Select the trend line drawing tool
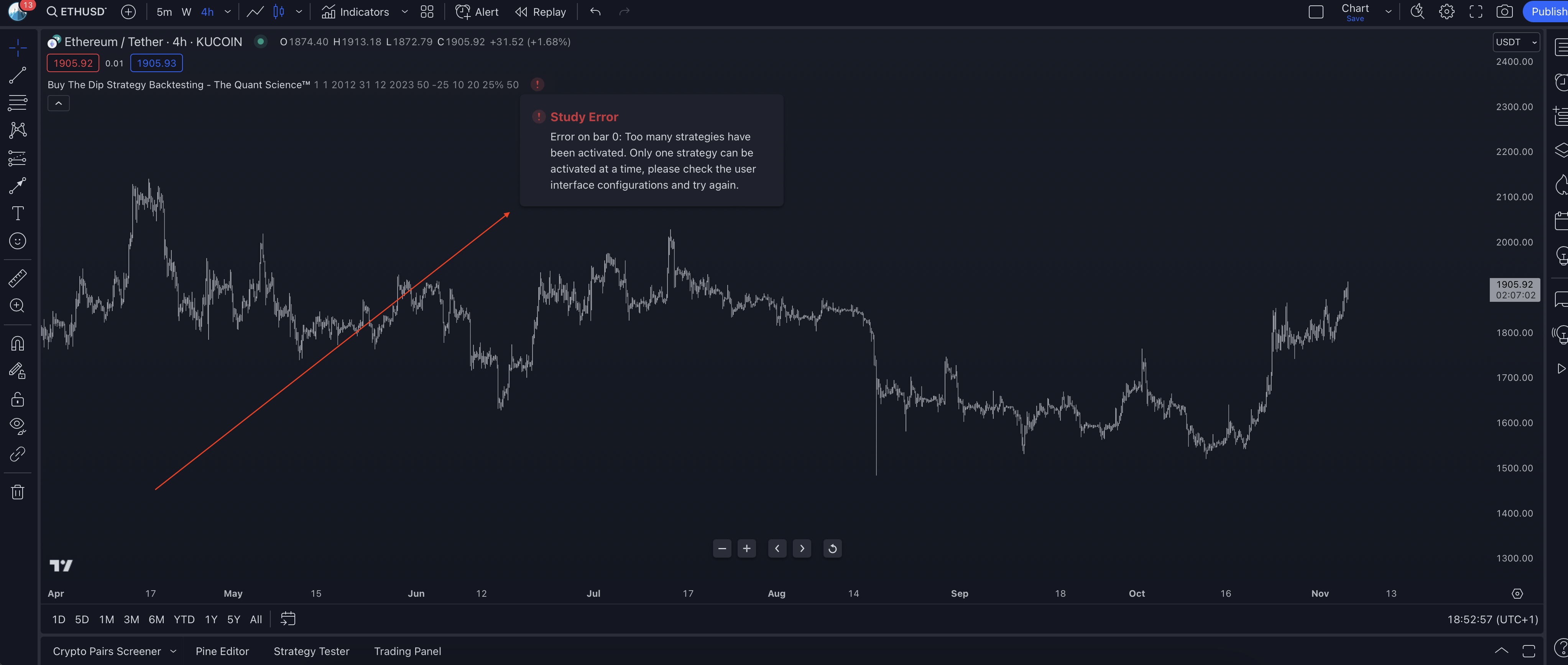The width and height of the screenshot is (1568, 665). coord(17,75)
